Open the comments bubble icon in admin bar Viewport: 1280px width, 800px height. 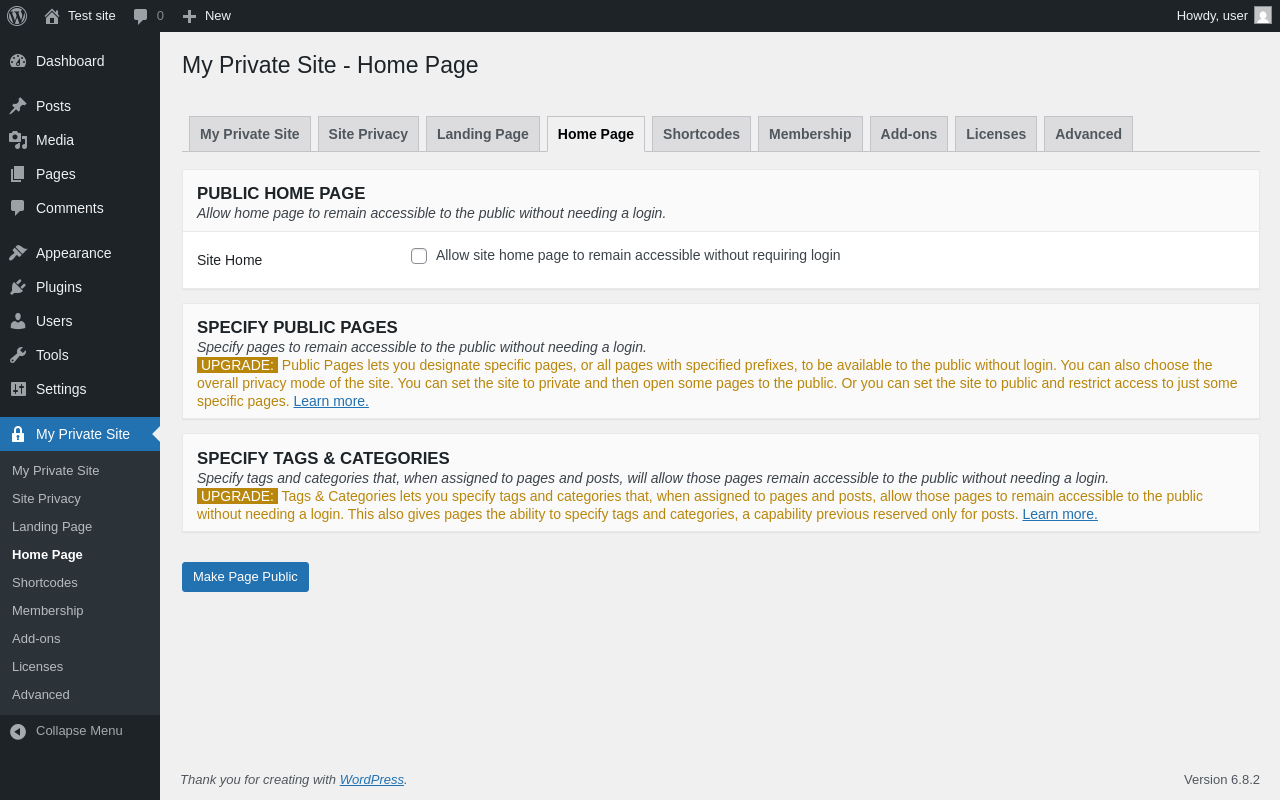(140, 16)
